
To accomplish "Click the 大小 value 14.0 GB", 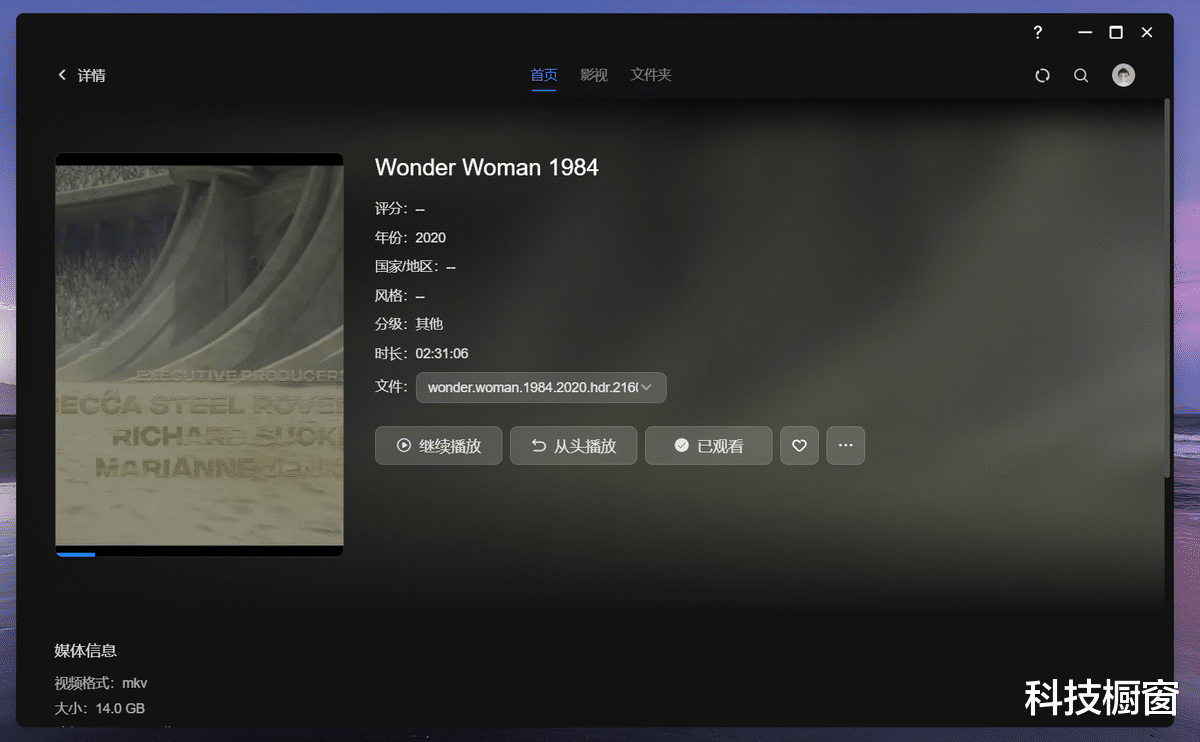I will click(120, 709).
